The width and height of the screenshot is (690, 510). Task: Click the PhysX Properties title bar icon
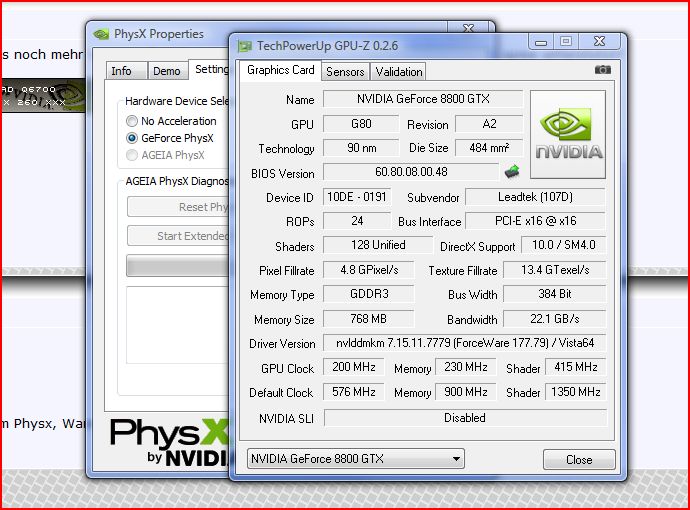pos(101,34)
